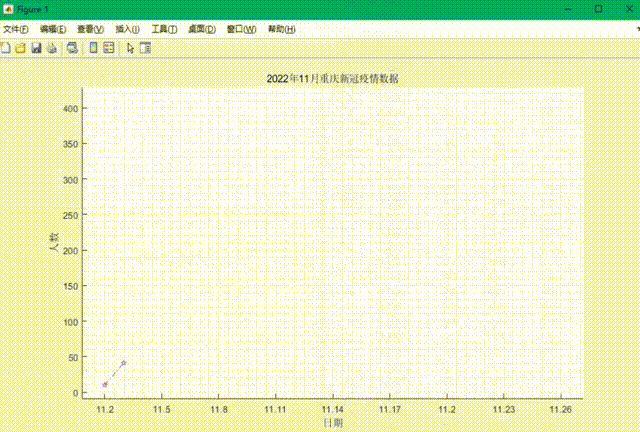The width and height of the screenshot is (640, 432).
Task: Click the x-axis tick label 11.11
Action: (x=276, y=409)
